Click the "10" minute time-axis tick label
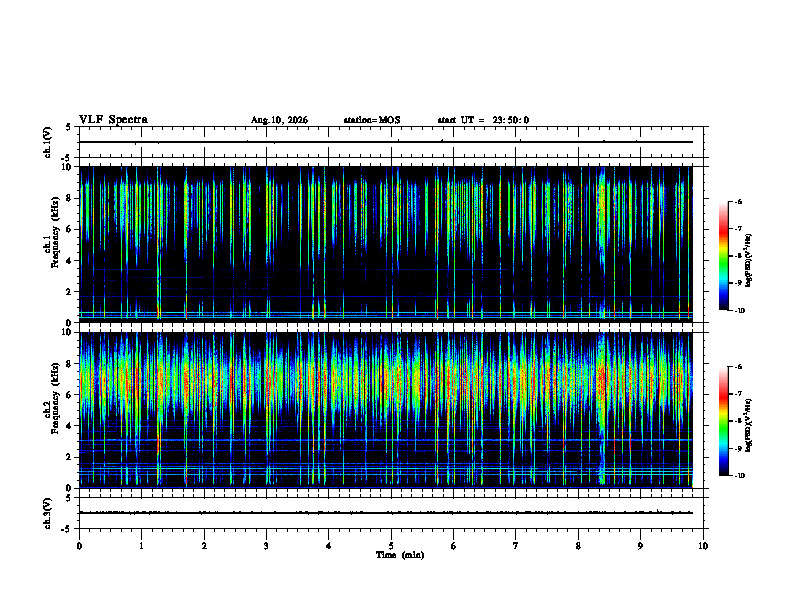792x612 pixels. point(703,546)
